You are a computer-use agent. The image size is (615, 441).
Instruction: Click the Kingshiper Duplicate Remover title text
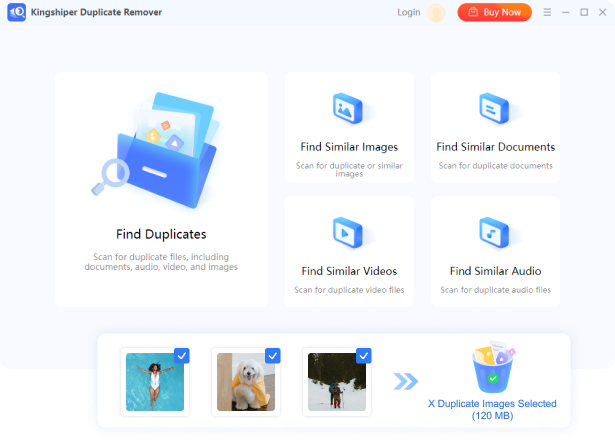pyautogui.click(x=96, y=12)
